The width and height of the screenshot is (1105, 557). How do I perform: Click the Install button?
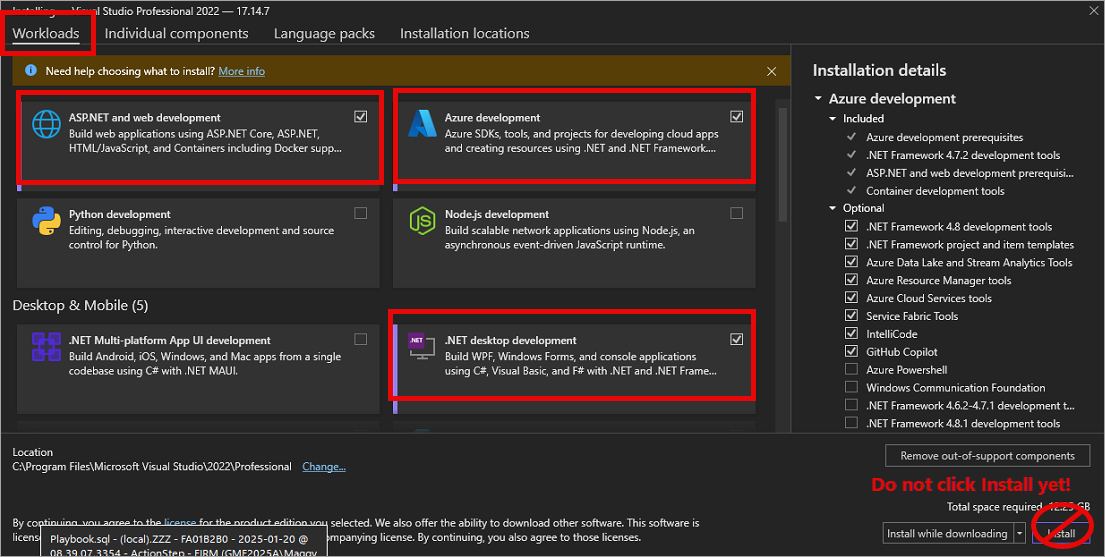click(1061, 534)
